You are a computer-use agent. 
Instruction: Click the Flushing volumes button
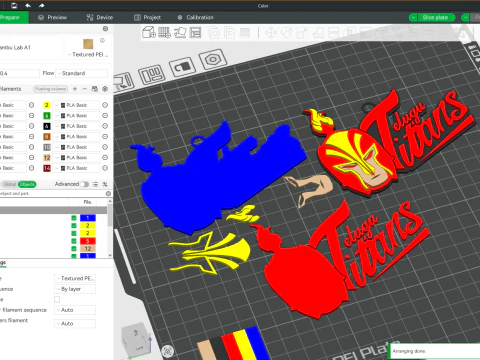[x=51, y=89]
